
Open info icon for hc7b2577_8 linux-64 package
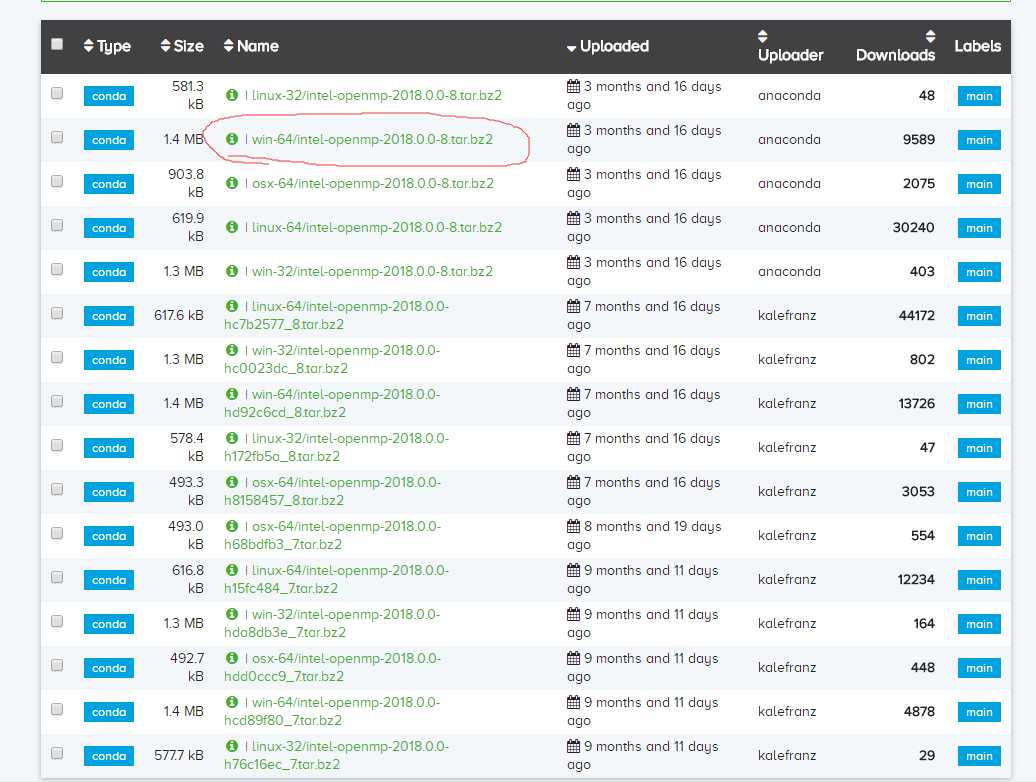pos(231,306)
